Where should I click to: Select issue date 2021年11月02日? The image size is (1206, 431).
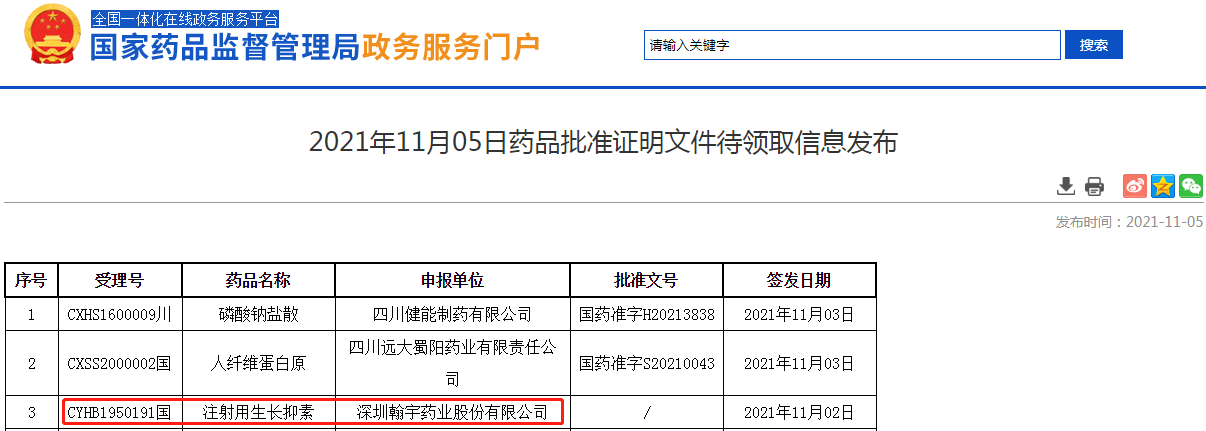click(x=799, y=412)
